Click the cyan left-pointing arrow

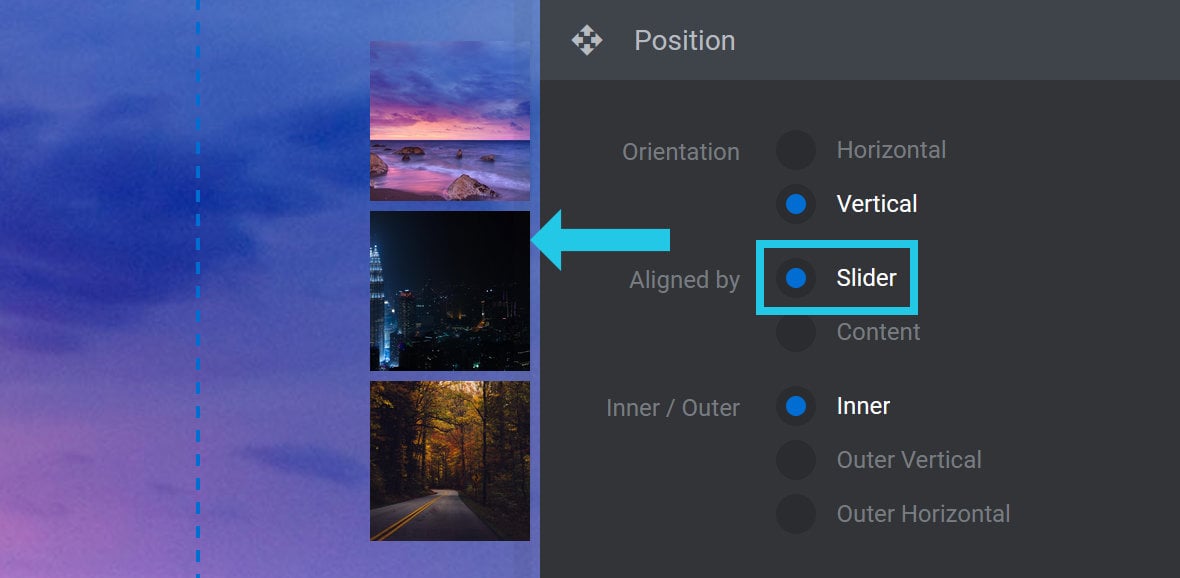click(x=601, y=240)
